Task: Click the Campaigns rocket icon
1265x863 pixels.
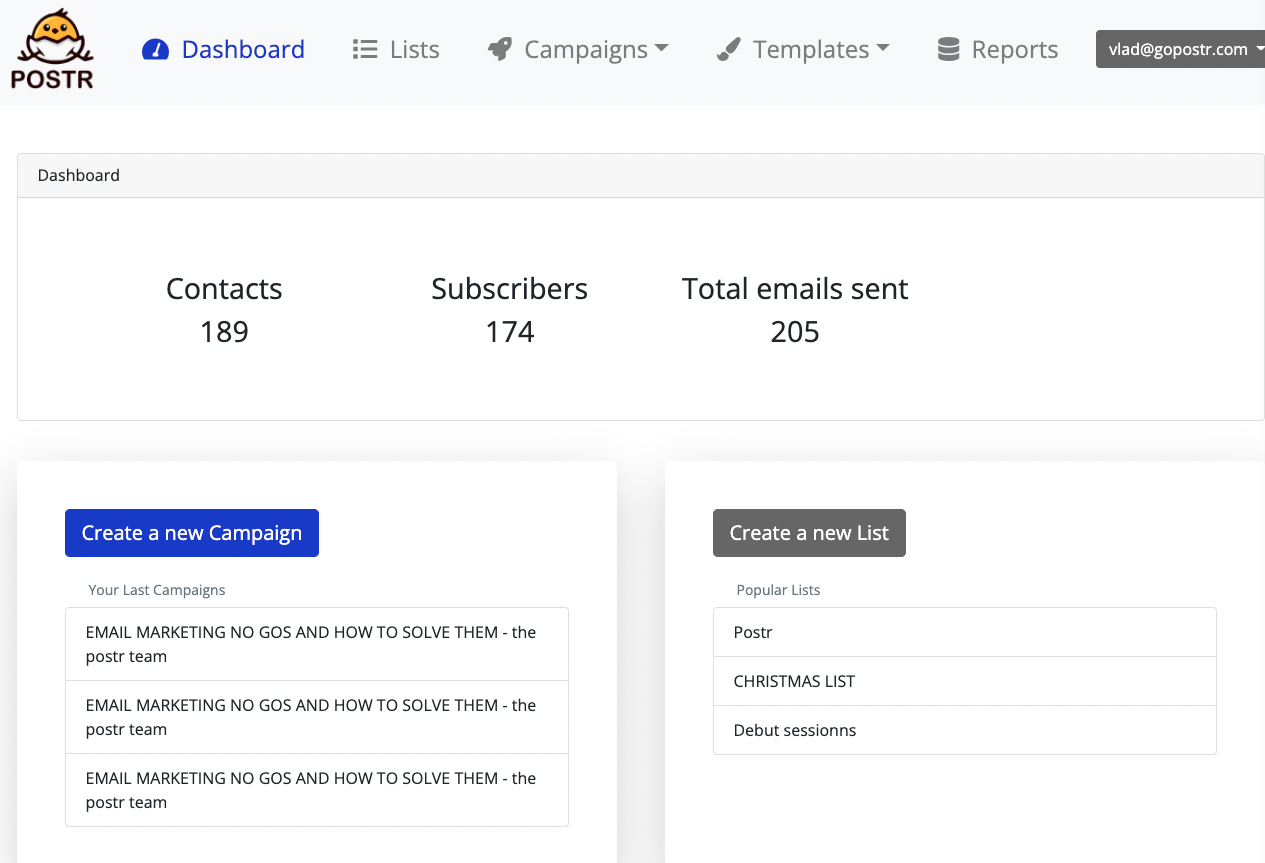Action: point(499,48)
